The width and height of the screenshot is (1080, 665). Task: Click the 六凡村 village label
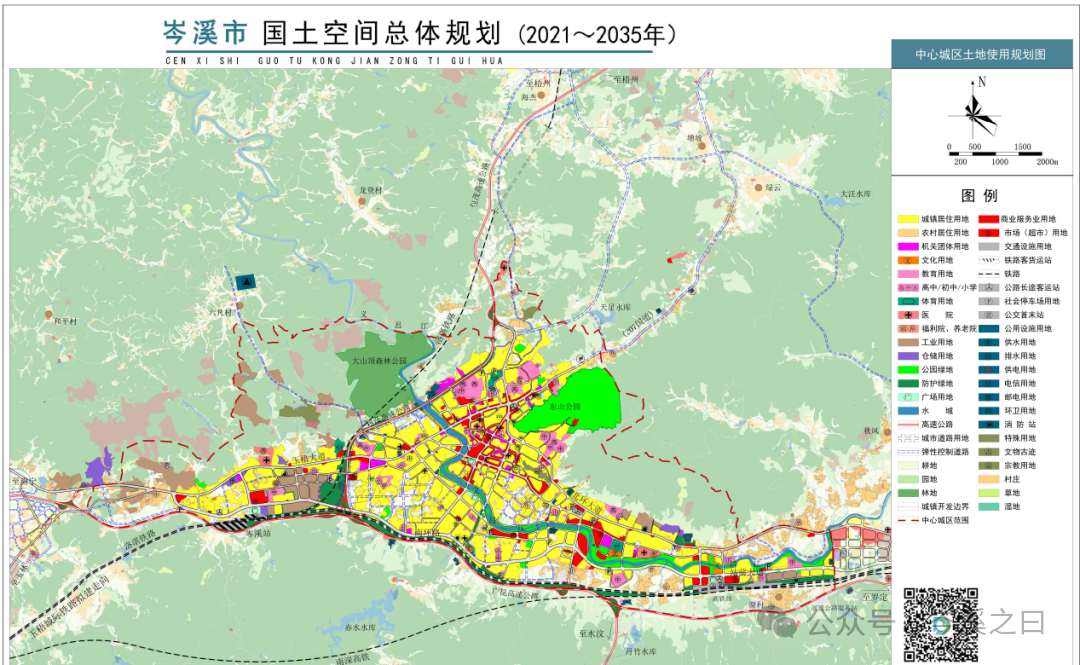tap(221, 313)
